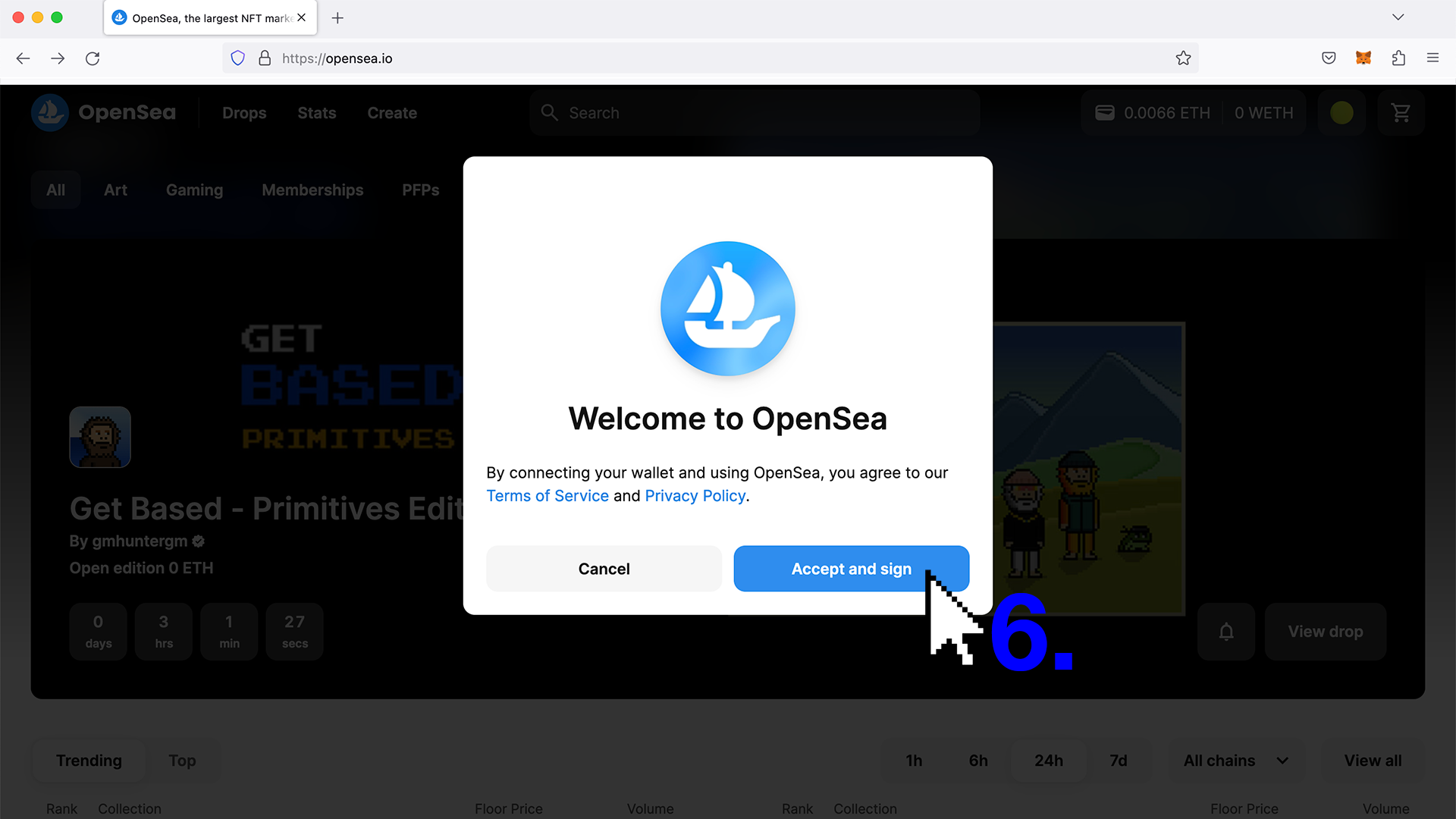Viewport: 1456px width, 819px height.
Task: Switch to the Trending tab
Action: 89,761
